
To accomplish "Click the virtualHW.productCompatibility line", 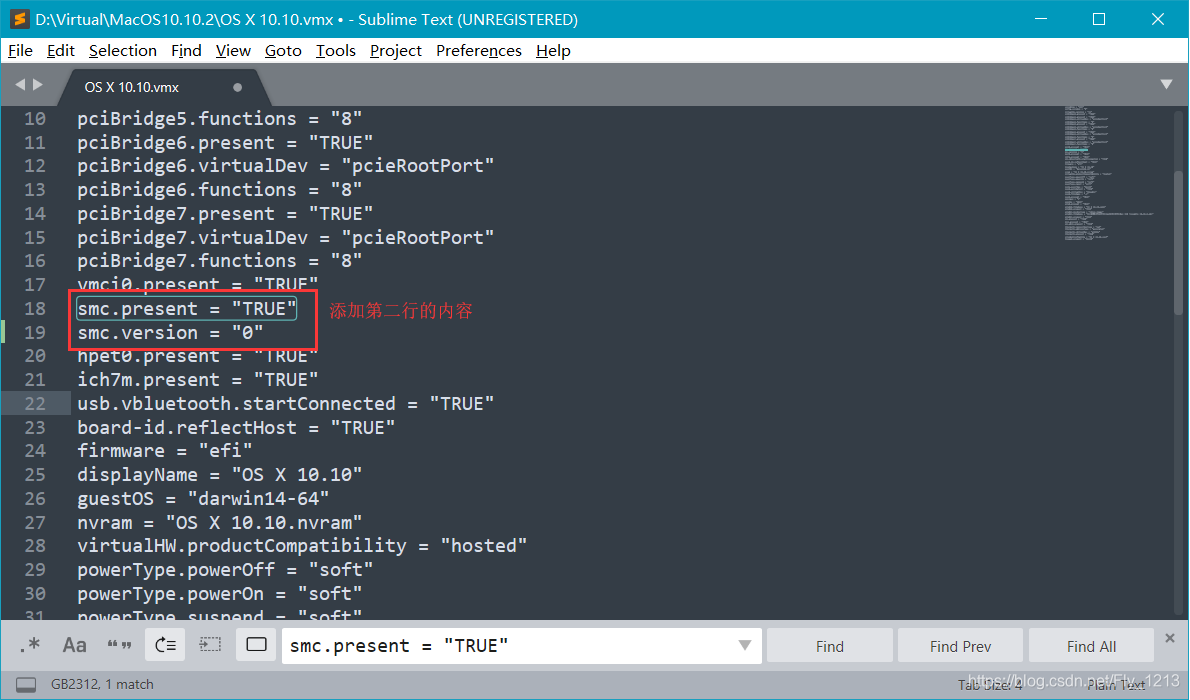I will click(302, 546).
